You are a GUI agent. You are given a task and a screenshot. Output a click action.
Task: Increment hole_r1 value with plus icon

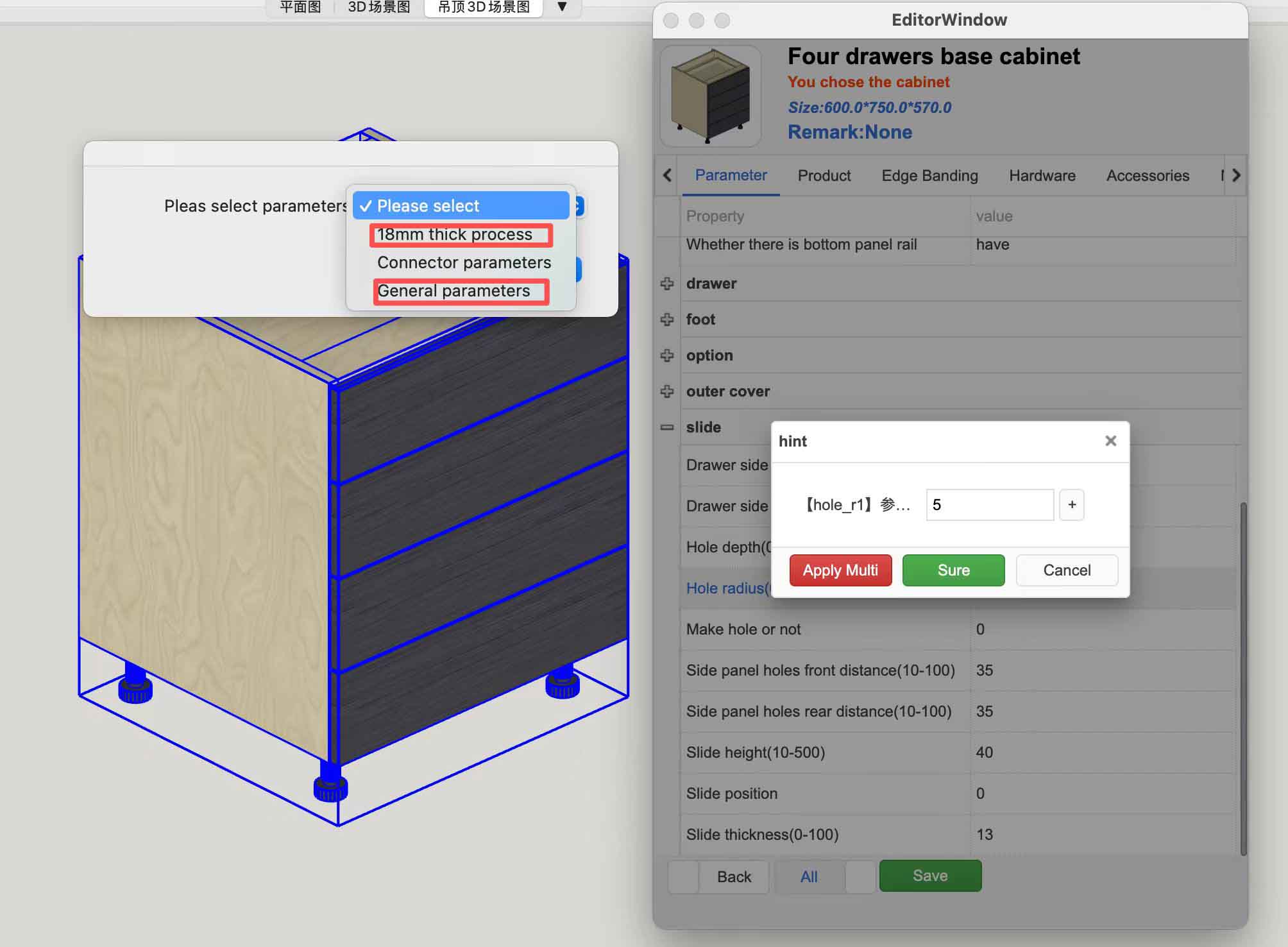(1071, 505)
